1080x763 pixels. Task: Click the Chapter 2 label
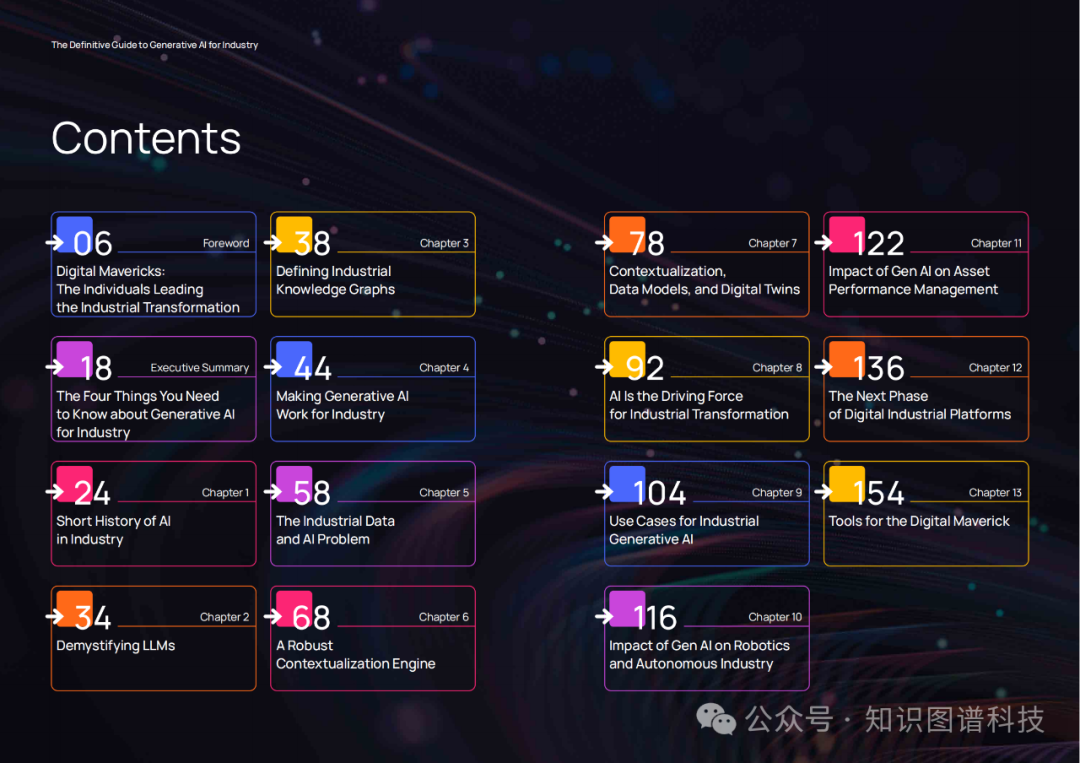(x=225, y=617)
